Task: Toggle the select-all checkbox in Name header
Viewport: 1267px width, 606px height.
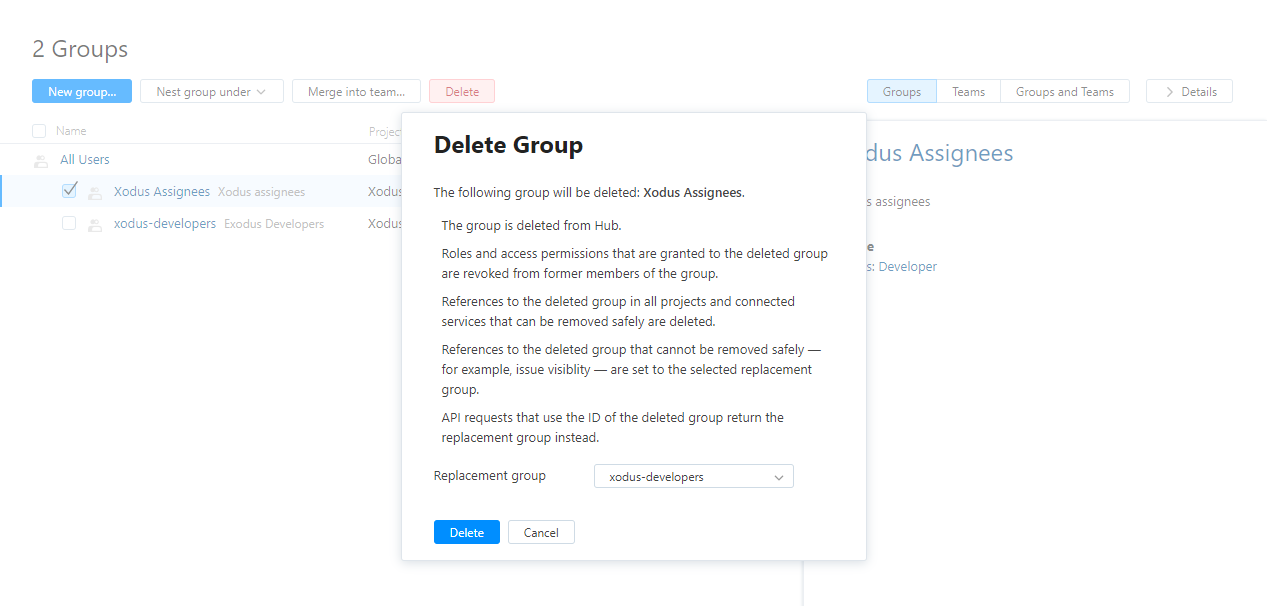Action: 38,130
